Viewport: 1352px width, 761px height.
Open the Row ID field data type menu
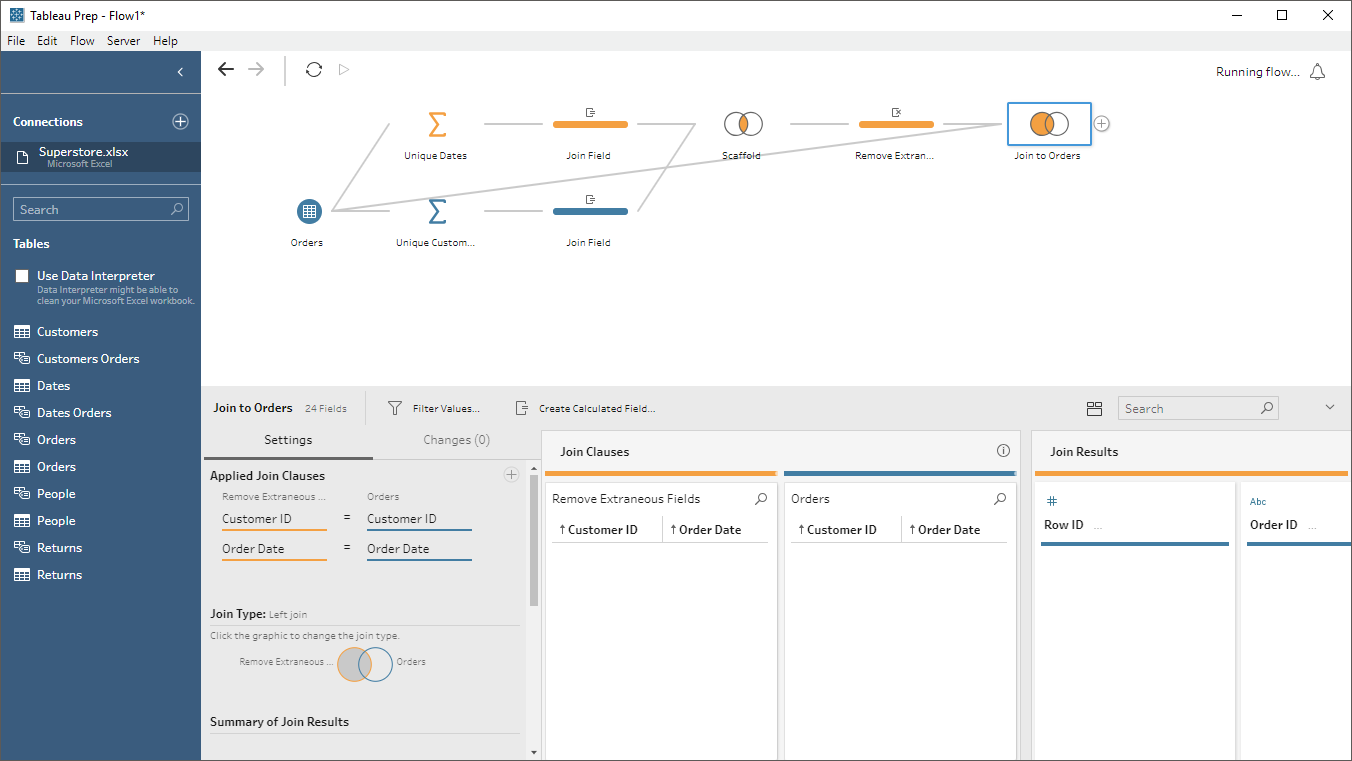click(1051, 501)
